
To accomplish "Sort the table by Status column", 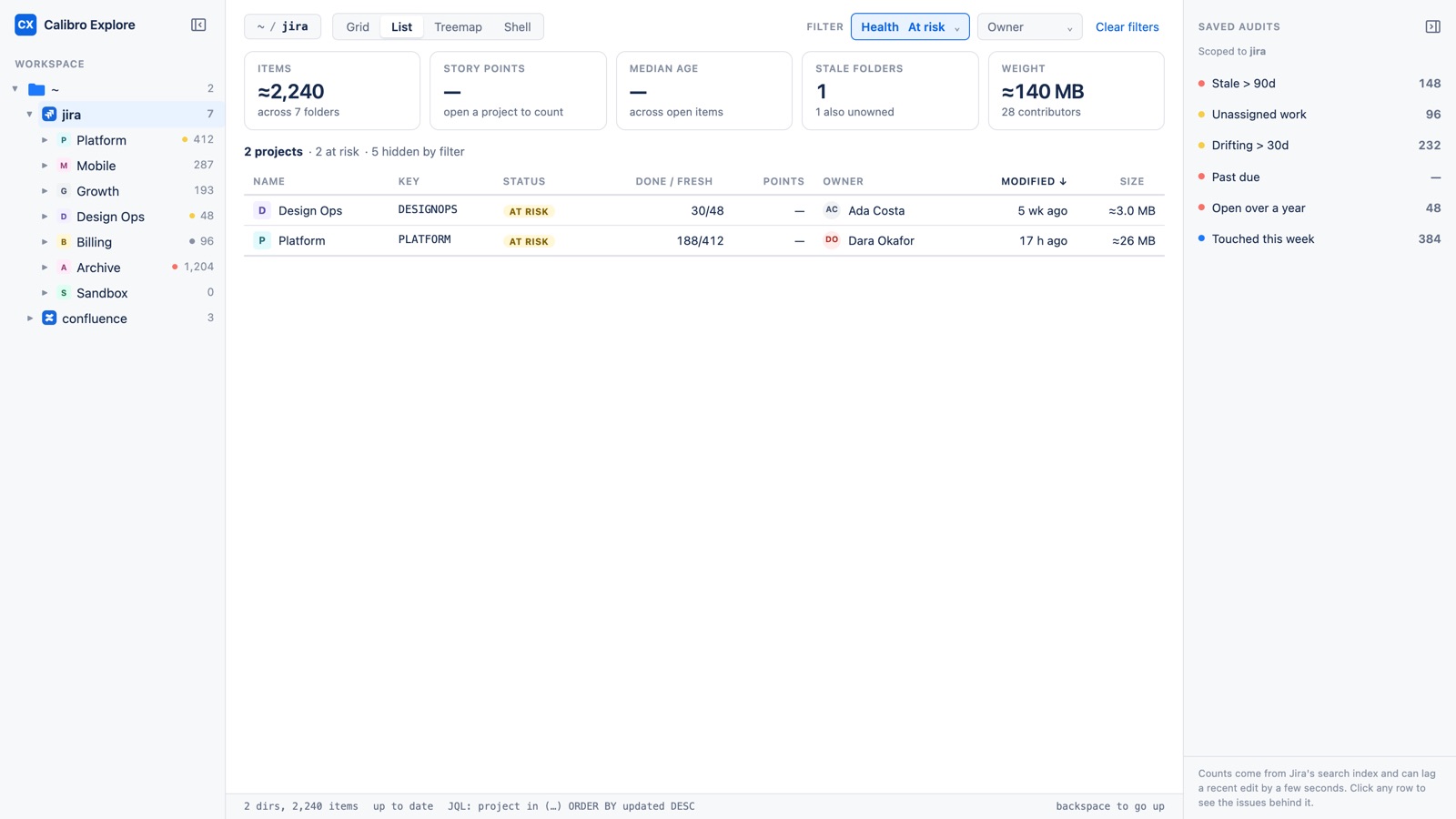I will point(524,181).
